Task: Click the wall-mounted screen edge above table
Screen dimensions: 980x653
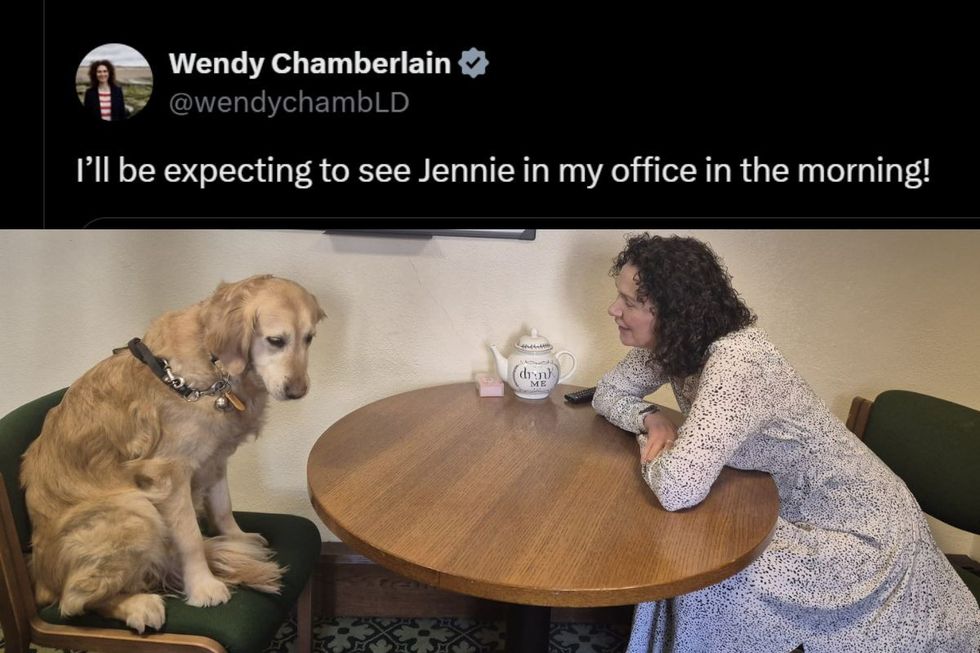Action: point(430,234)
